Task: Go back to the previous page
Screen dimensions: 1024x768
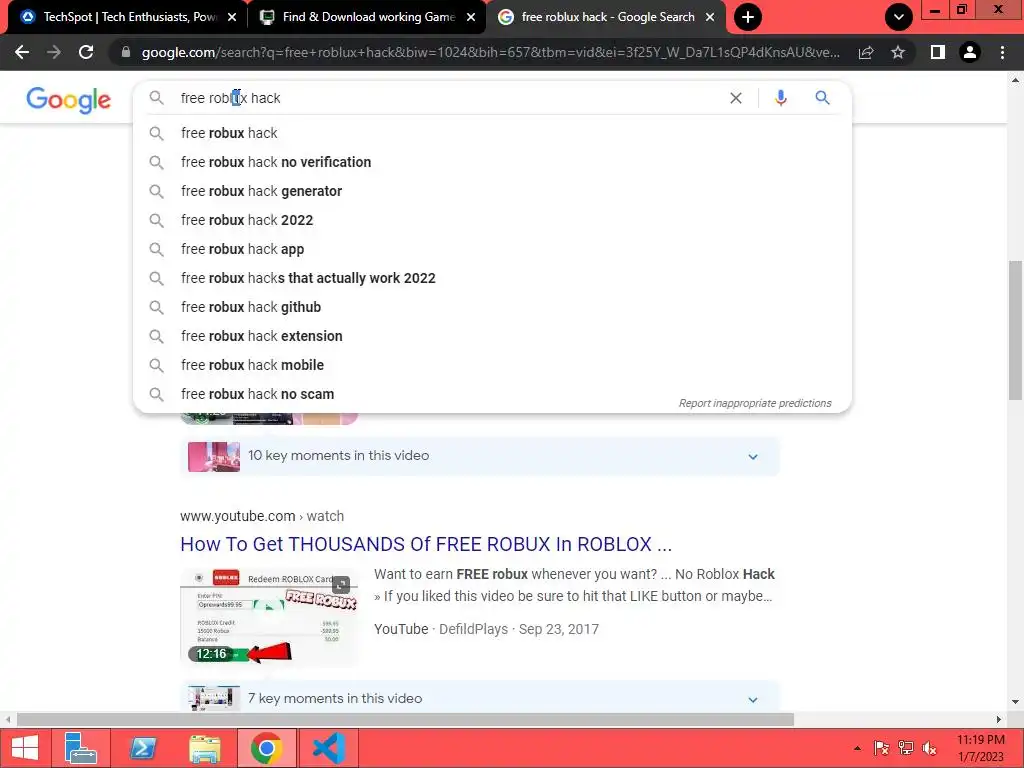Action: point(22,52)
